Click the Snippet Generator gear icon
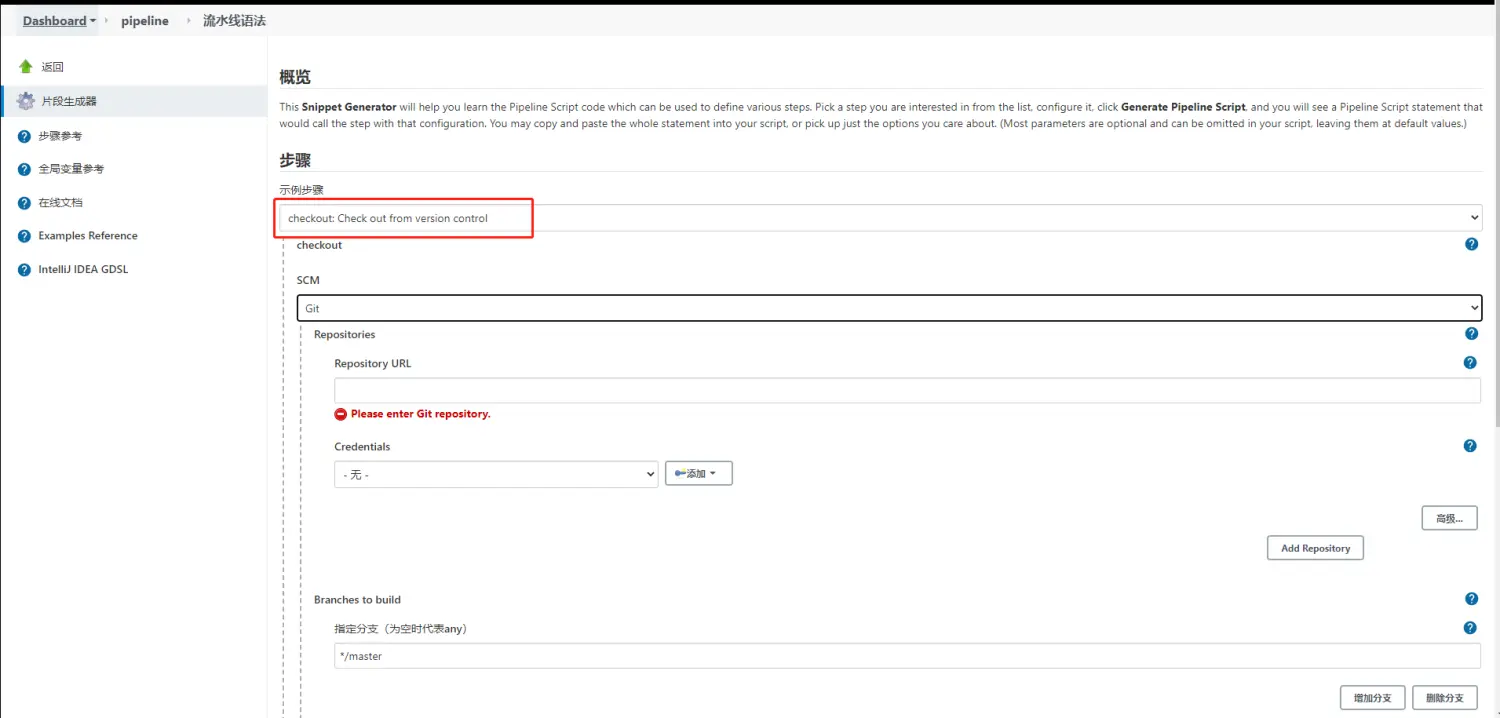Viewport: 1500px width, 718px height. pos(26,101)
